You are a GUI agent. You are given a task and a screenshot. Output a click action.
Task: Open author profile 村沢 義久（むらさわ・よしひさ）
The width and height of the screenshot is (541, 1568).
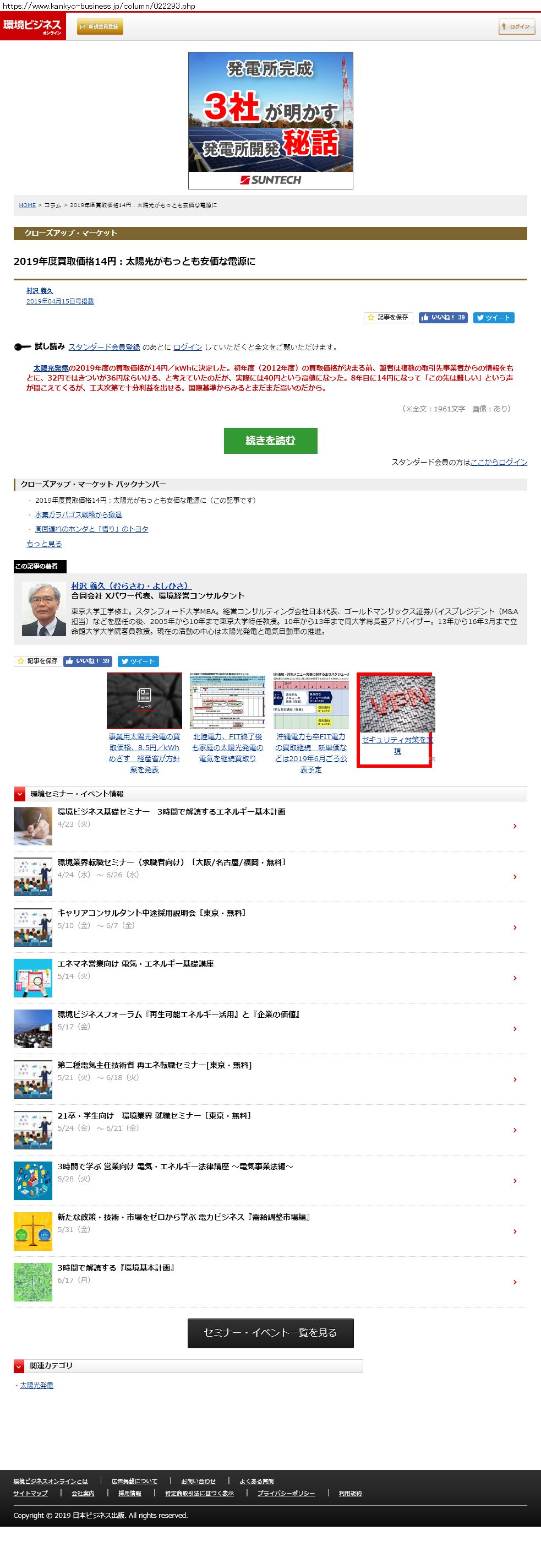tap(130, 585)
